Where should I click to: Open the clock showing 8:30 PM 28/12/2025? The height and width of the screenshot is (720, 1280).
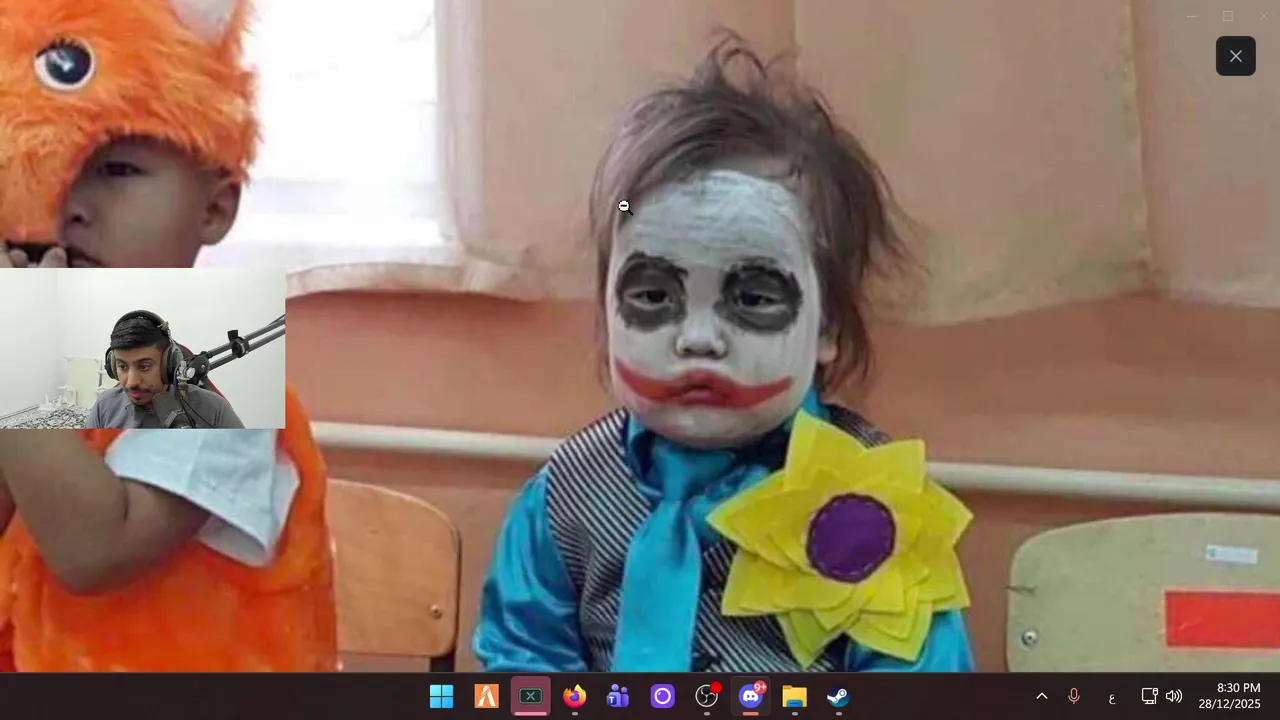pos(1230,696)
